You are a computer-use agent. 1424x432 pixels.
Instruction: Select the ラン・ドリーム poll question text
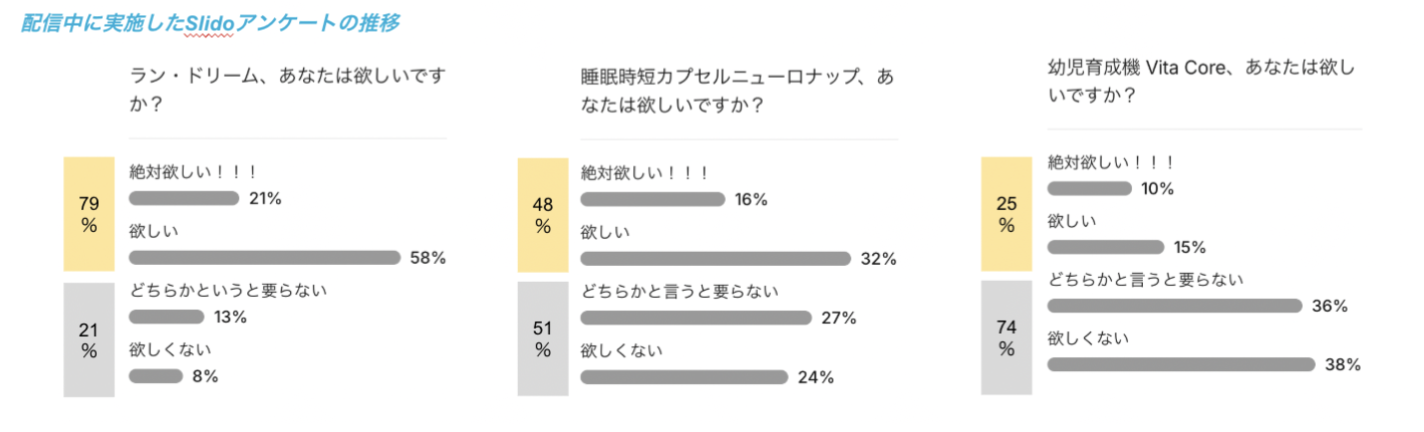pos(287,87)
